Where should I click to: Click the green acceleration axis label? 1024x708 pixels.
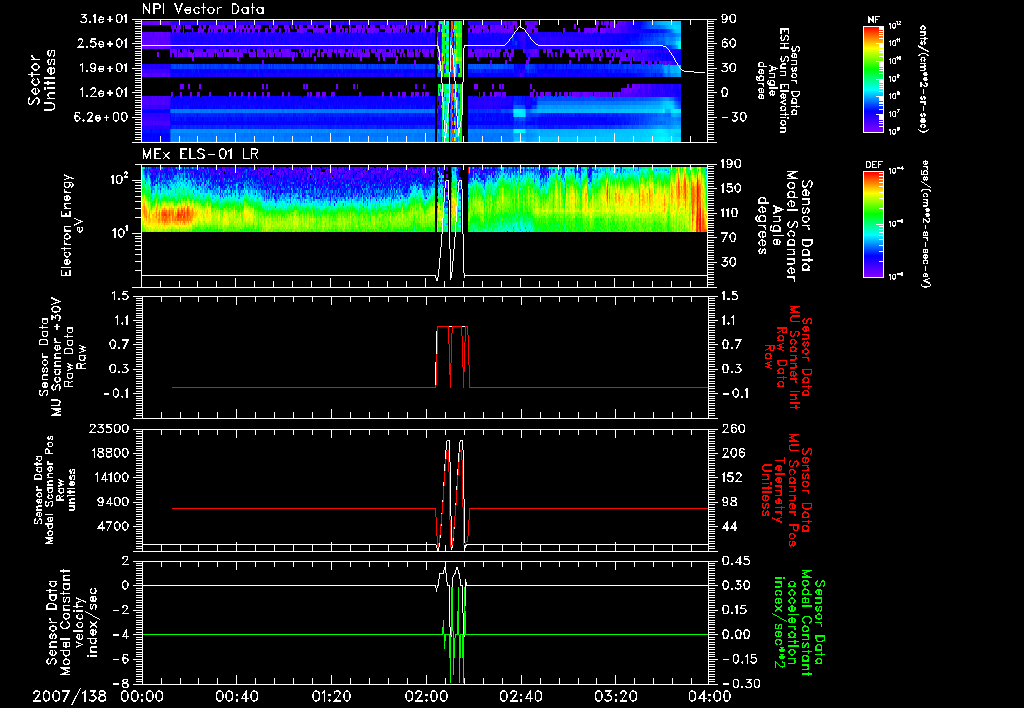(x=799, y=622)
